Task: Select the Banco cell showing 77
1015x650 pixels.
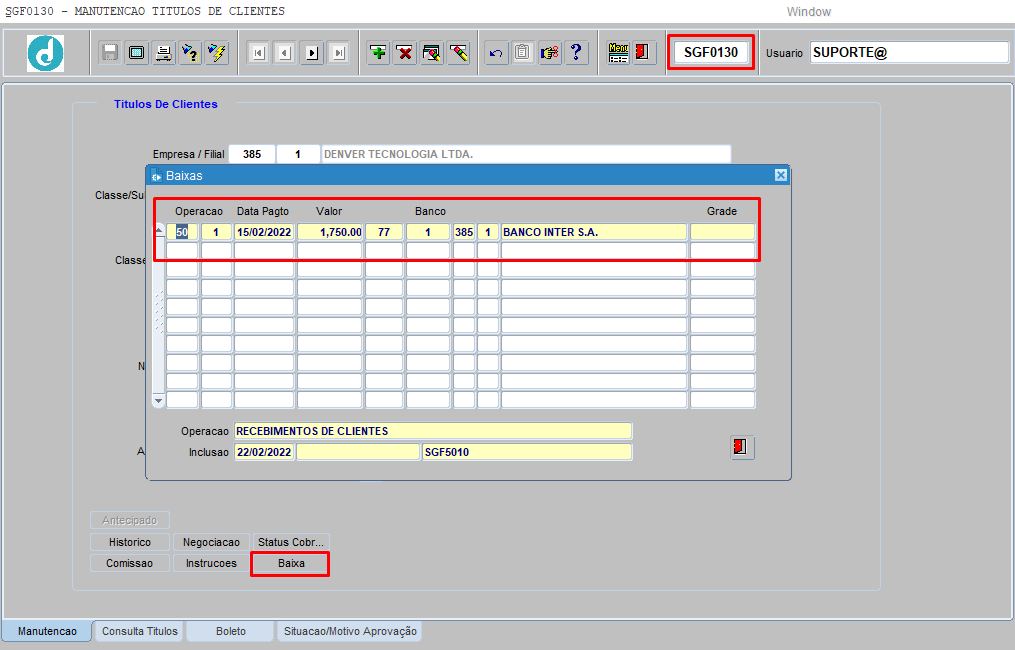Action: [x=384, y=232]
